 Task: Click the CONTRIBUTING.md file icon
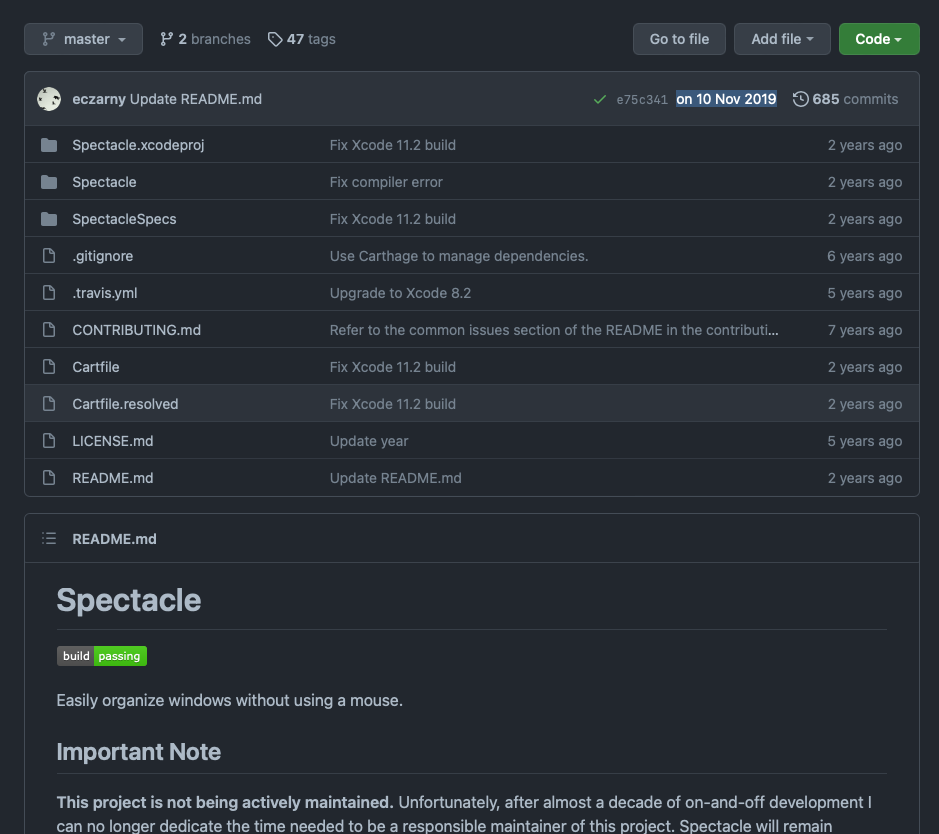49,330
